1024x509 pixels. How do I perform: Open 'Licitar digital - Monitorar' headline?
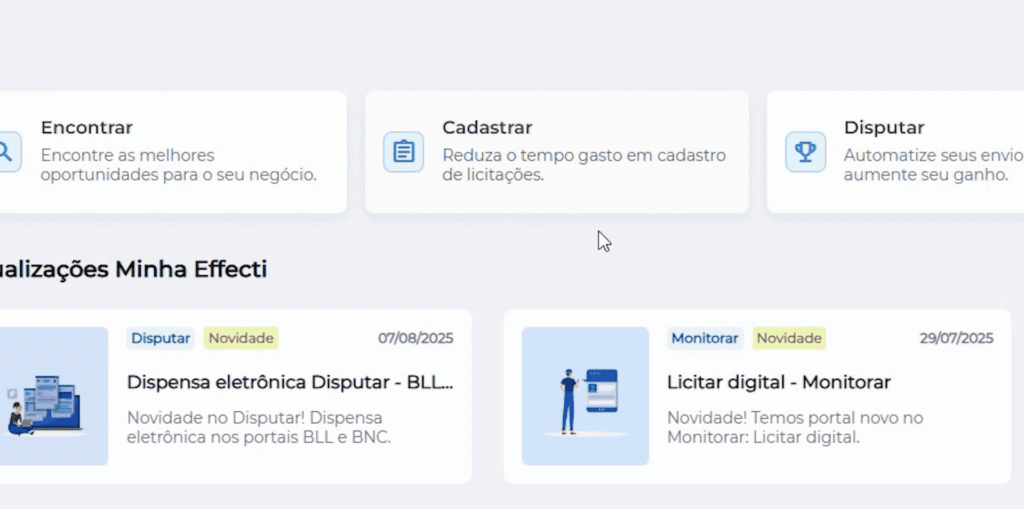pos(778,382)
